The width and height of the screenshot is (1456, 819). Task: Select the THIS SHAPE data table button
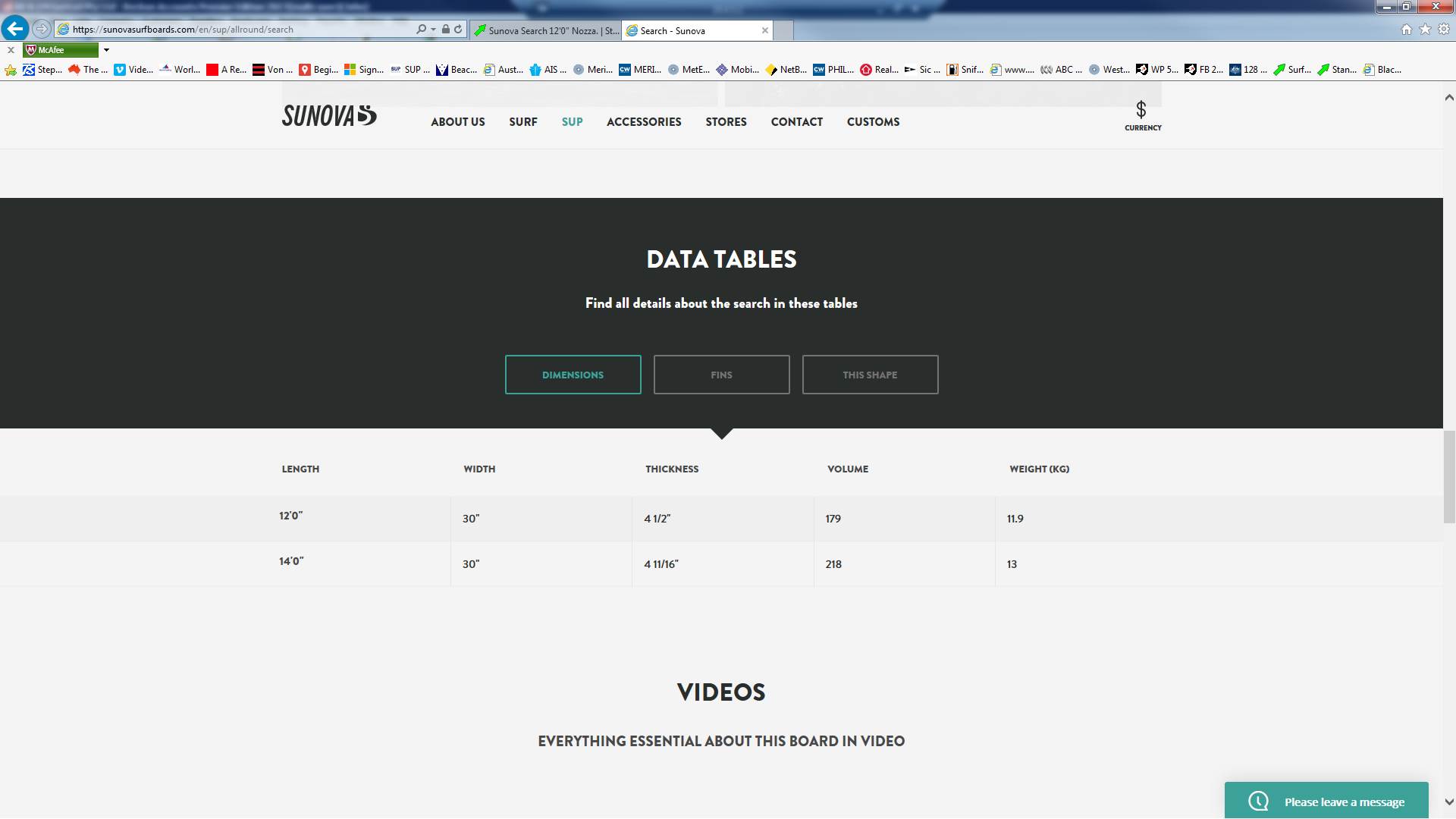point(870,375)
